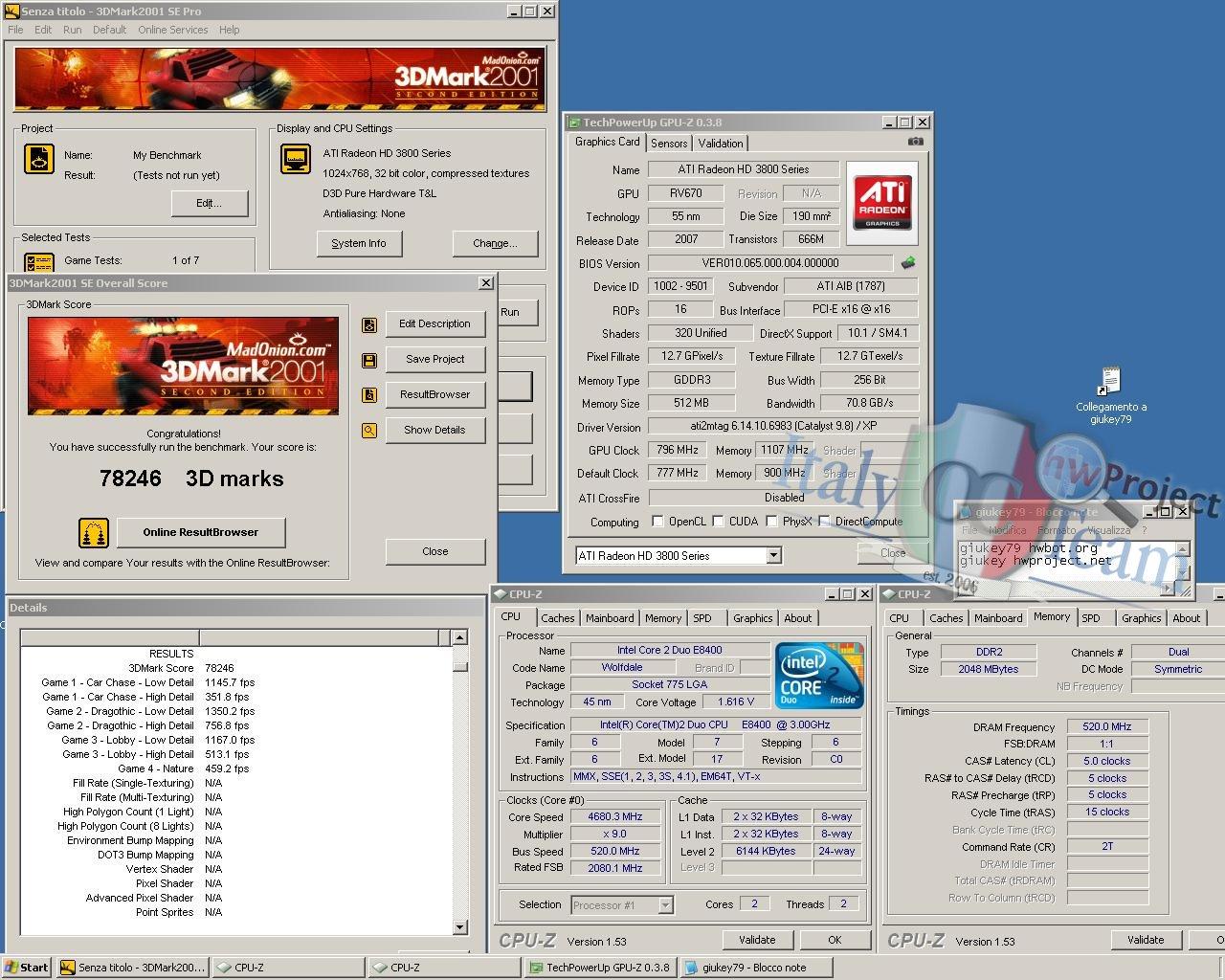Switch to the Validation tab in GPU-Z

[x=720, y=144]
